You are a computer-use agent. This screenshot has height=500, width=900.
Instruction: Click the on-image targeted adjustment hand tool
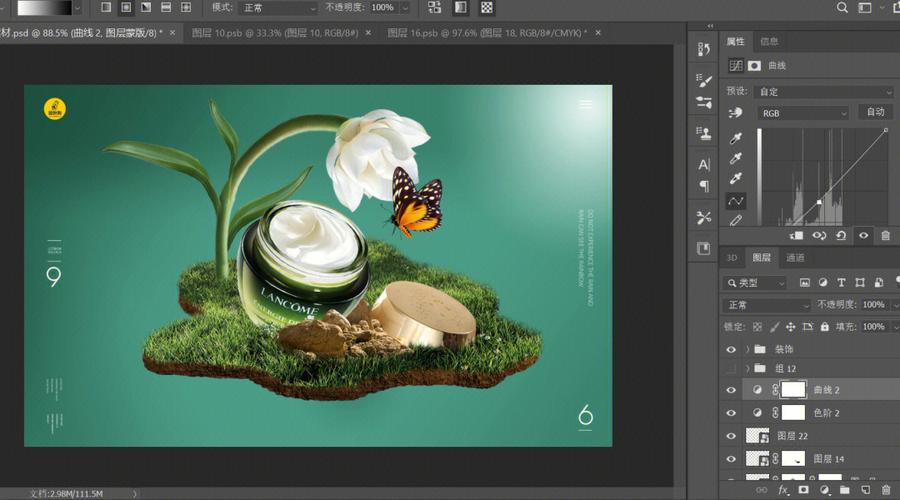coord(735,113)
